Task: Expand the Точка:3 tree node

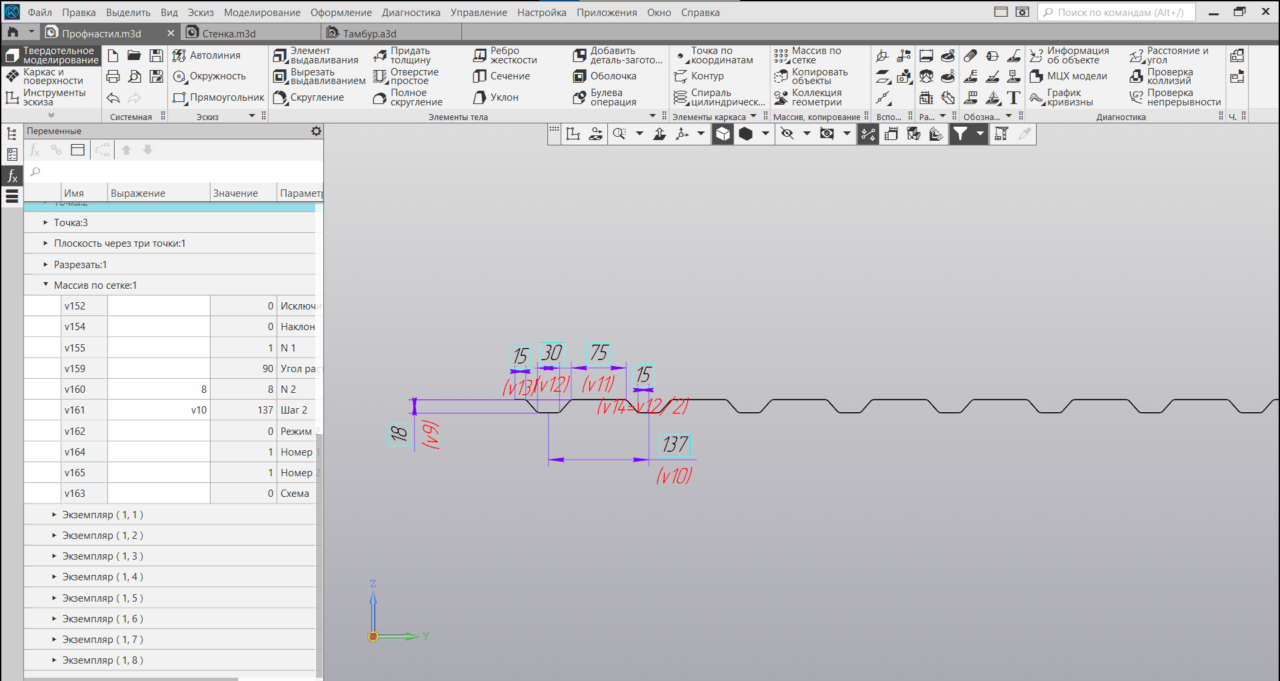Action: (46, 222)
